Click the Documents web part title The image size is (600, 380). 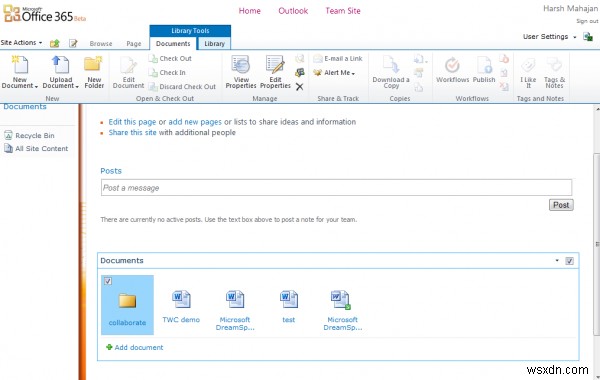coord(122,261)
